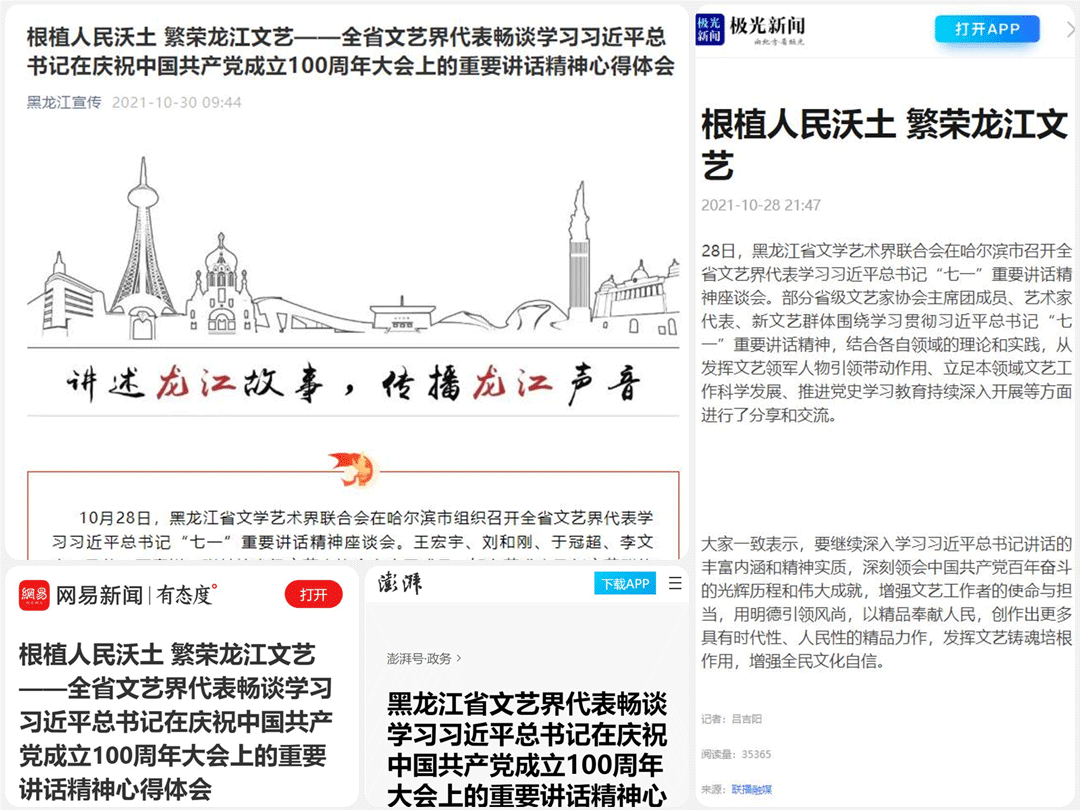The image size is (1080, 810).
Task: Tap the blue 下载APP button in 澎湃 header
Action: coord(625,583)
